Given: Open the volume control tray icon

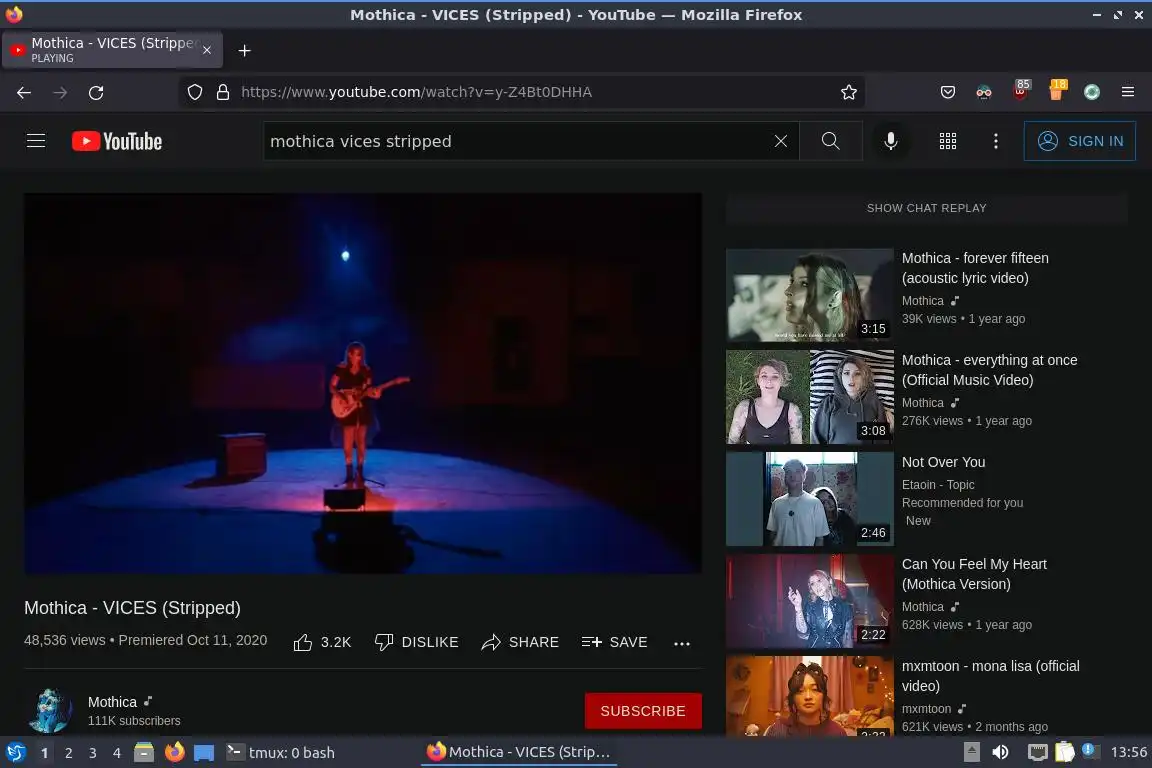Looking at the screenshot, I should click(1000, 752).
